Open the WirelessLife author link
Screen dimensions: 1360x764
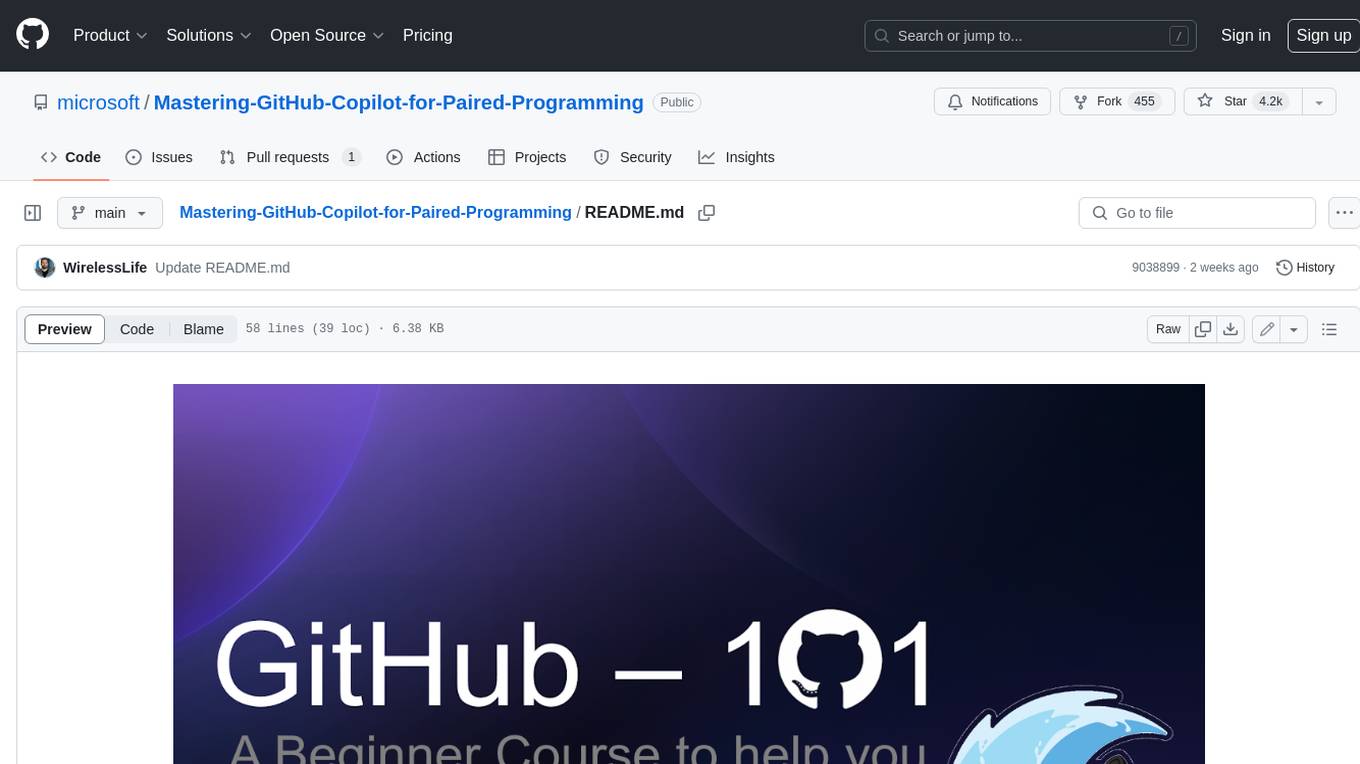pyautogui.click(x=105, y=267)
